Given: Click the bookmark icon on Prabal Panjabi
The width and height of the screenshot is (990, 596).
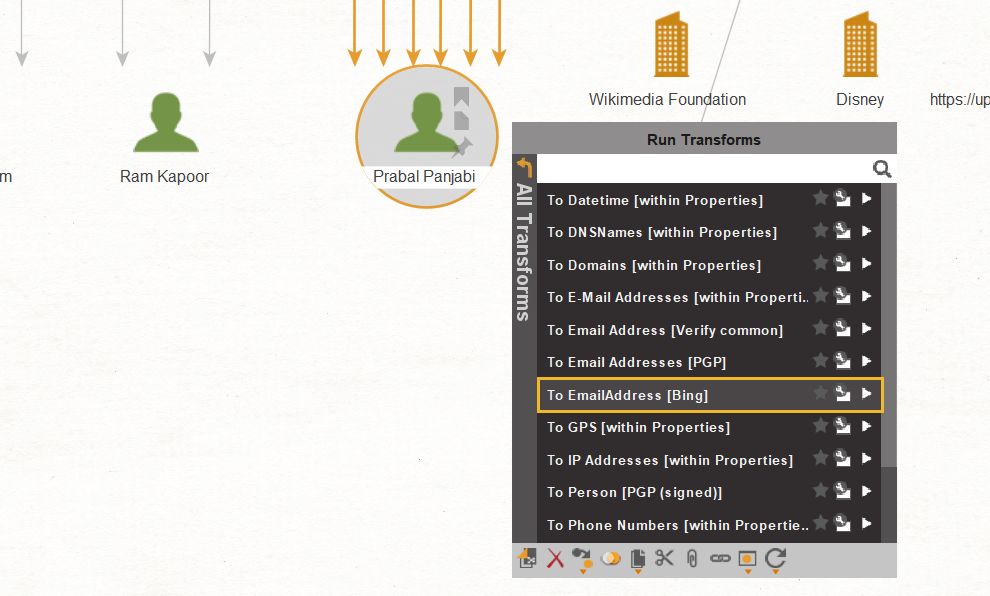Looking at the screenshot, I should coord(462,97).
